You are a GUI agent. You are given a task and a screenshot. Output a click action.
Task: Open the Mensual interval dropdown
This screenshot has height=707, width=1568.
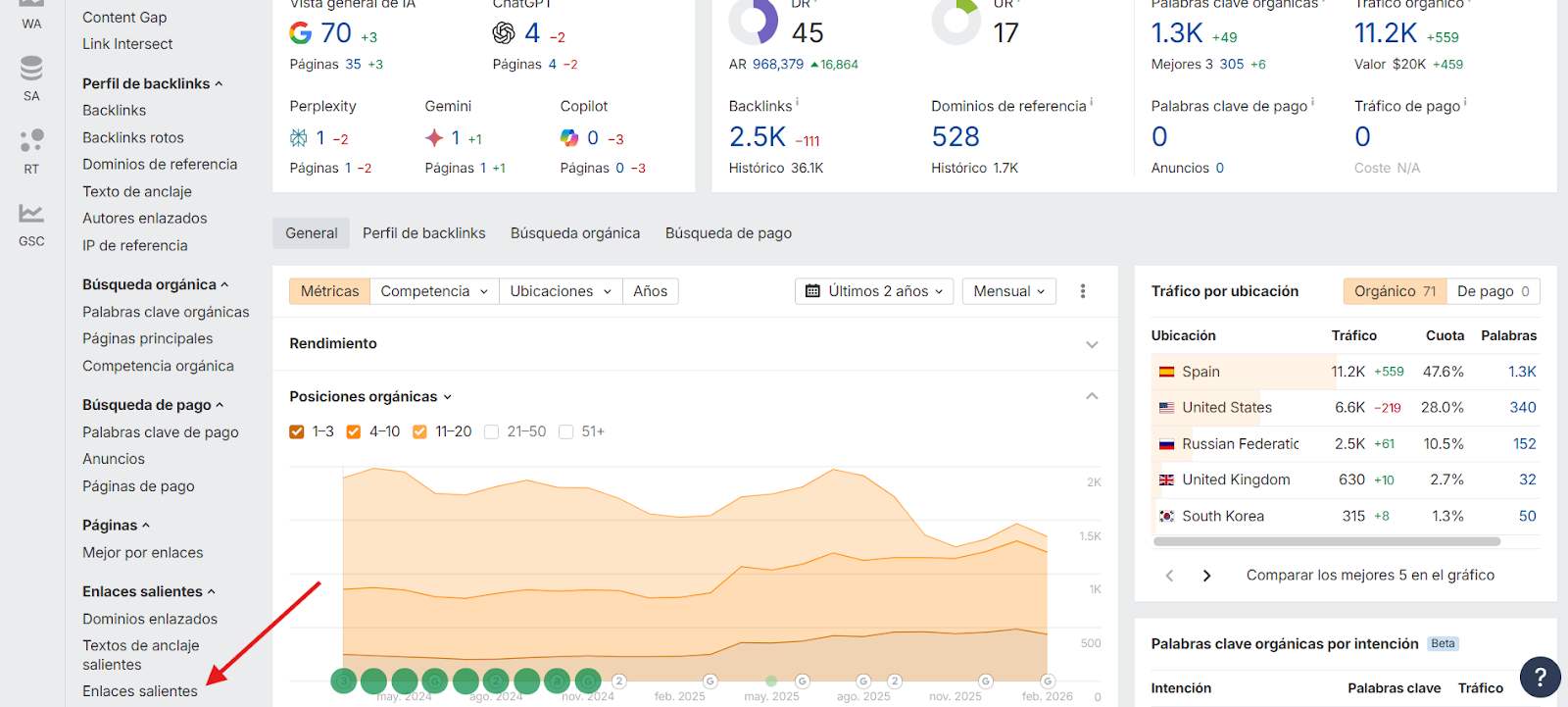[1008, 291]
